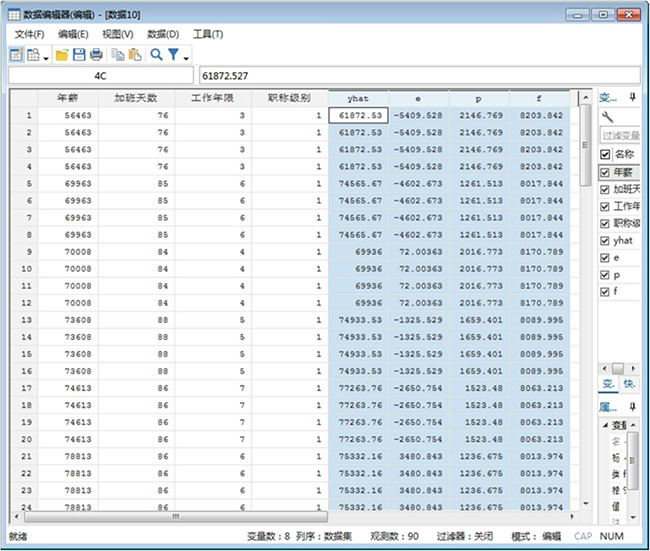650x551 pixels.
Task: Collapse the 变量 tree in properties panel
Action: click(x=604, y=424)
